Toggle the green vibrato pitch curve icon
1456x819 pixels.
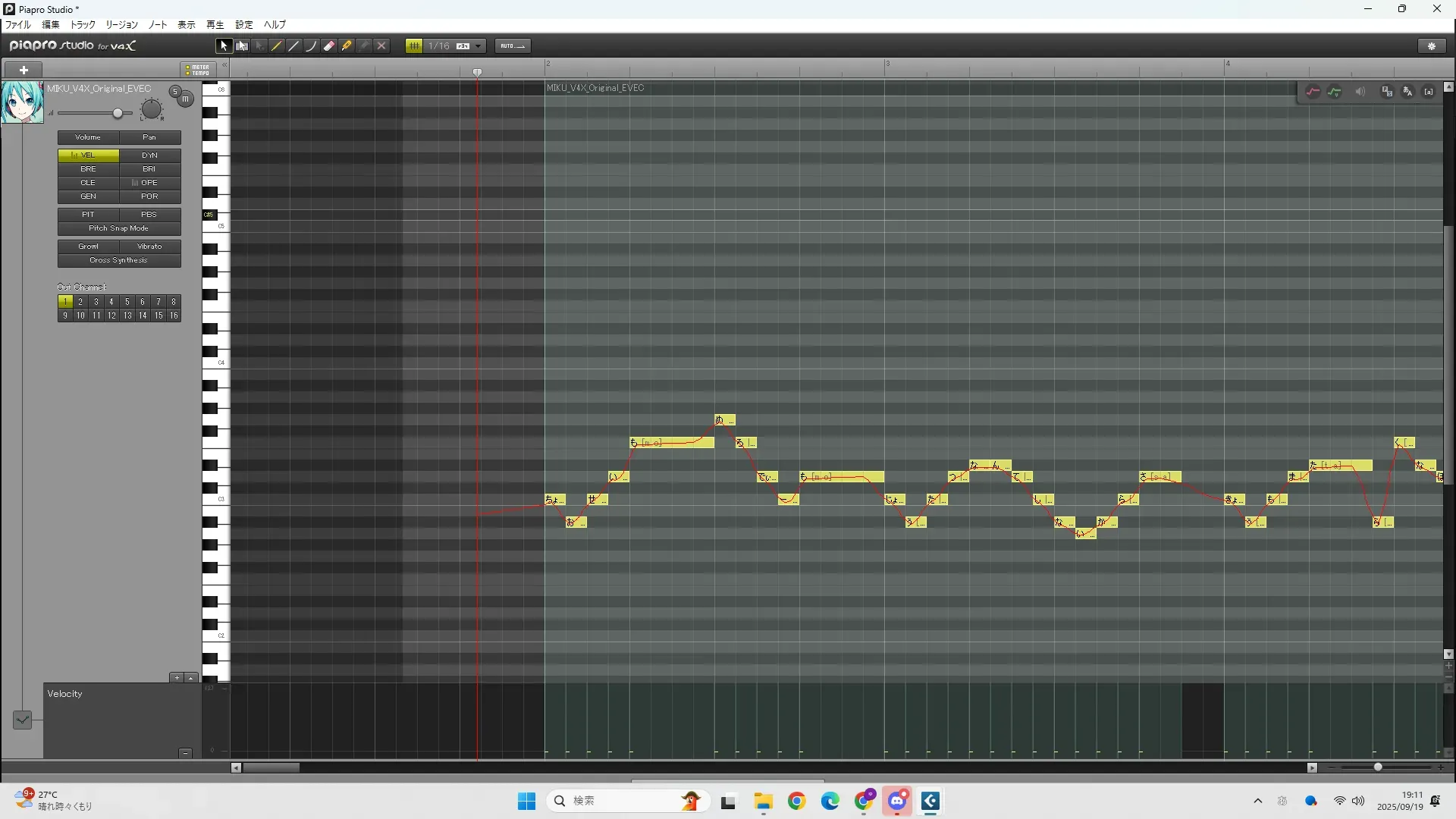pyautogui.click(x=1335, y=92)
